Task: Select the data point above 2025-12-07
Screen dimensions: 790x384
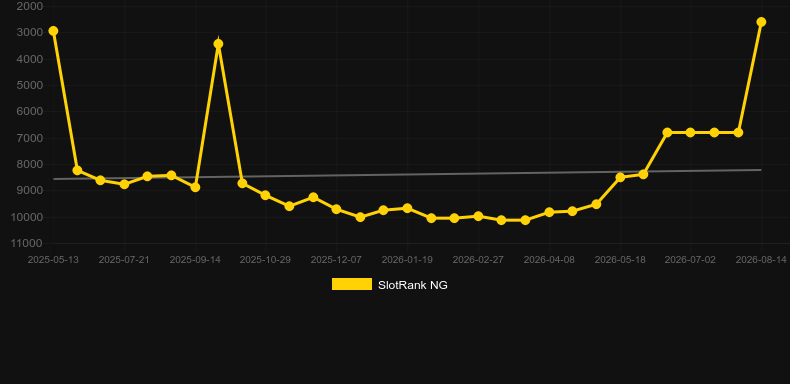Action: click(x=336, y=209)
